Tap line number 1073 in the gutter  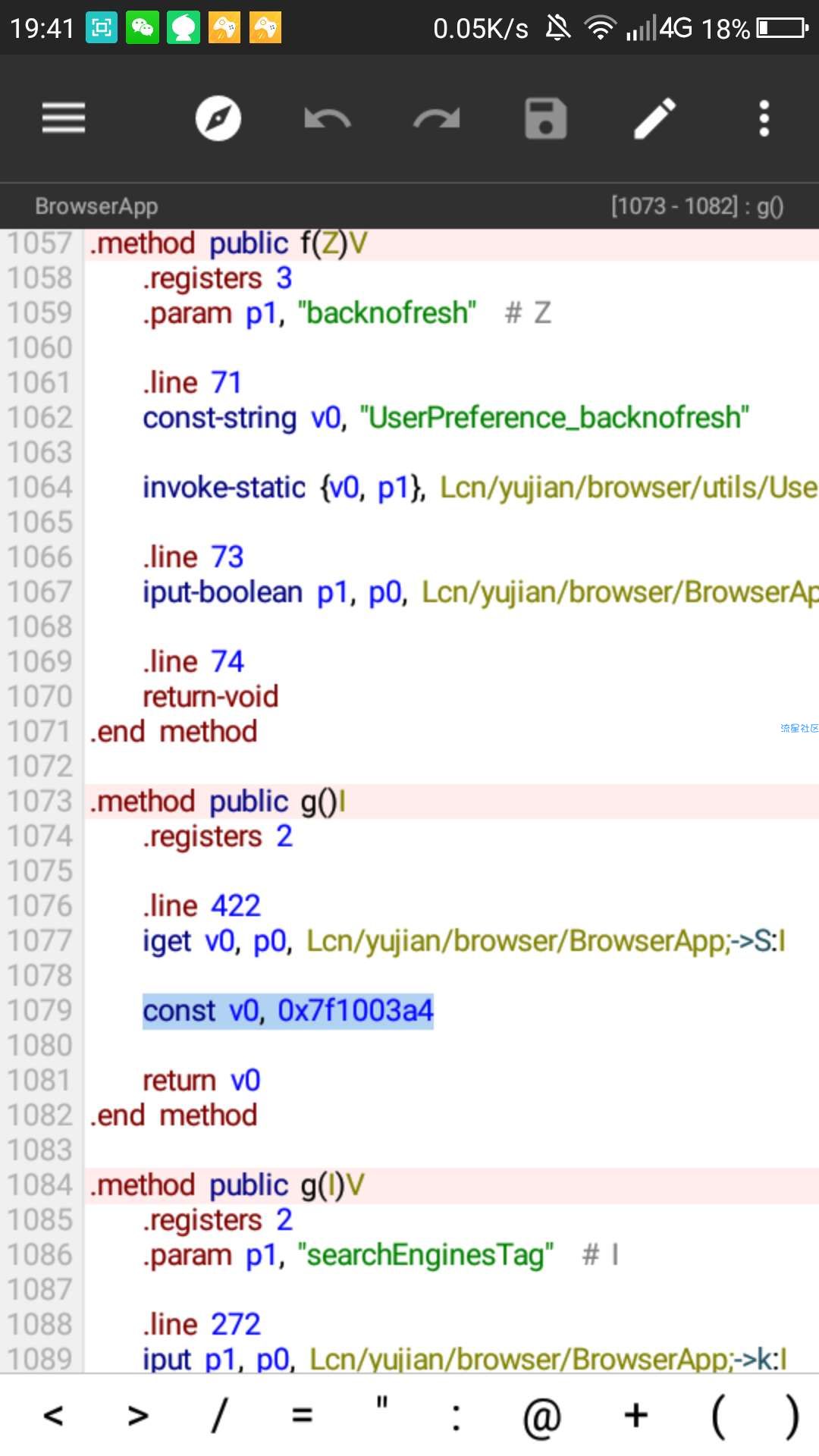click(40, 802)
